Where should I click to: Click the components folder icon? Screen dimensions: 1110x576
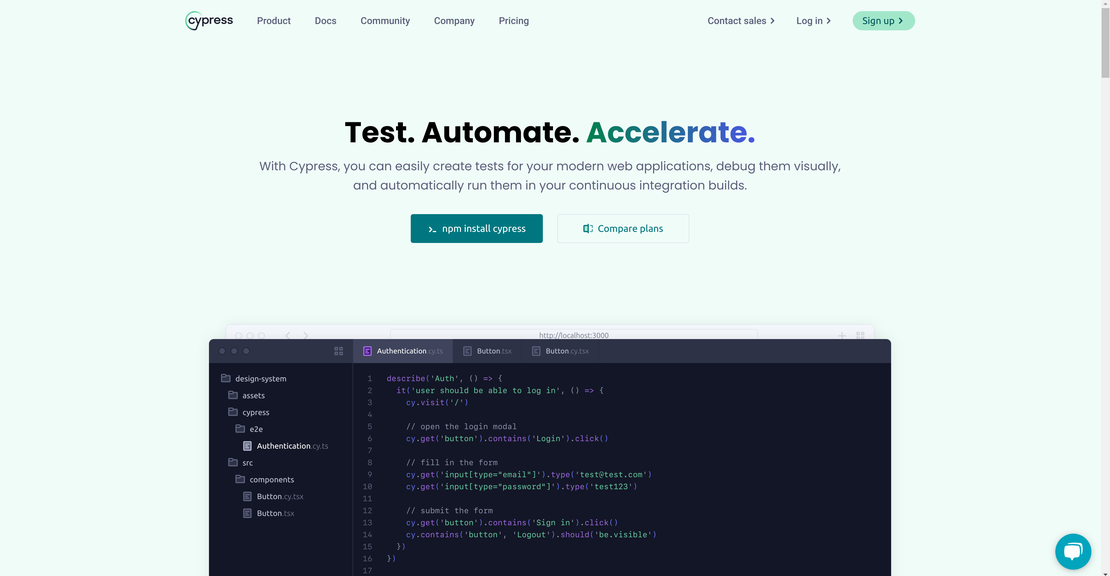(240, 479)
